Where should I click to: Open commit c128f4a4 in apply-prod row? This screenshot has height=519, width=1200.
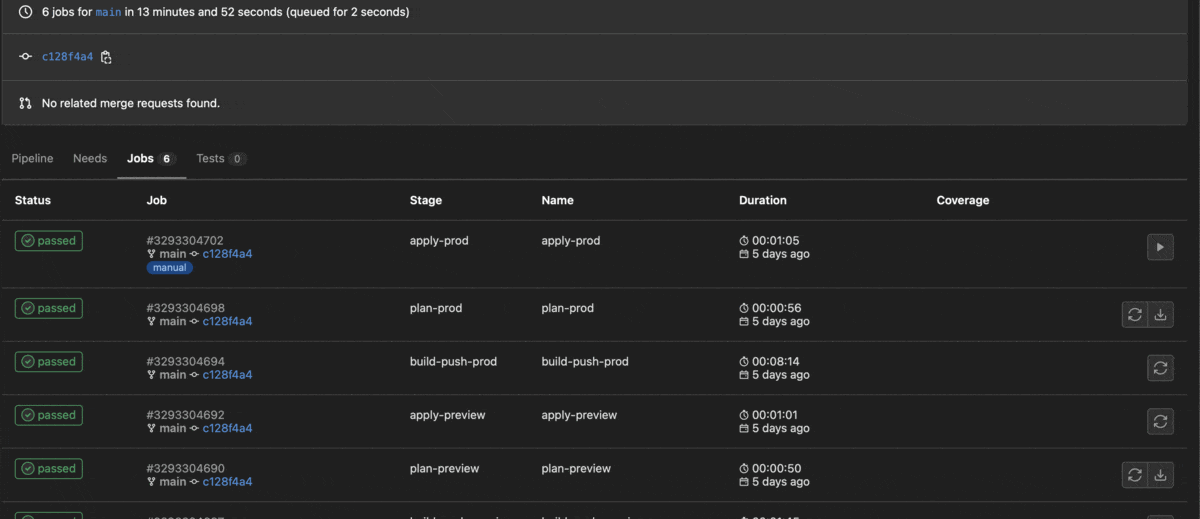[x=227, y=254]
